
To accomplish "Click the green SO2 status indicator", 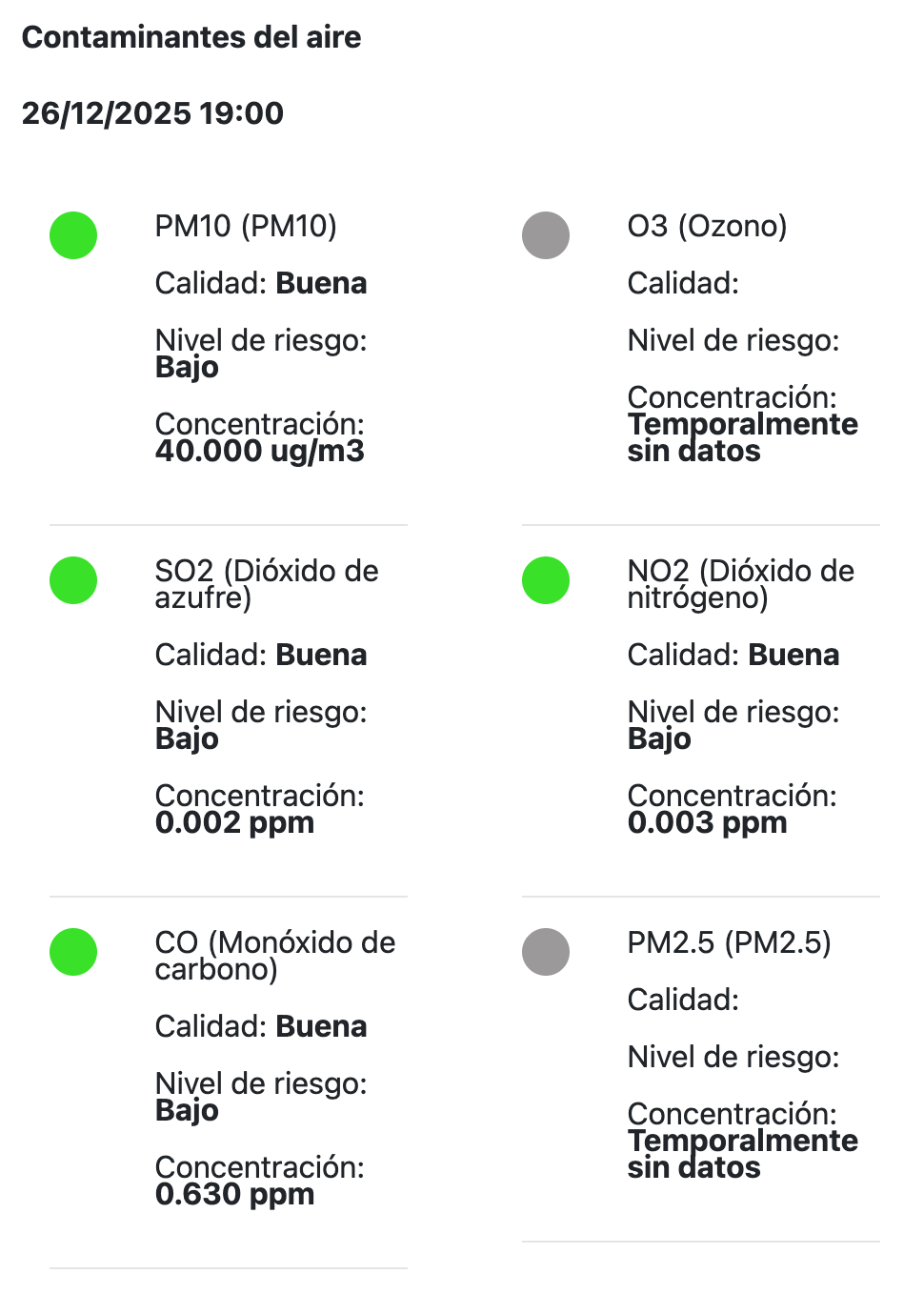I will [x=73, y=580].
